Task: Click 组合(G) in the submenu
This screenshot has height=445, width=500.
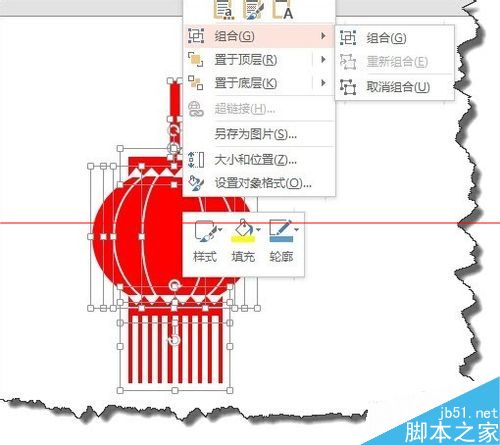Action: click(395, 38)
